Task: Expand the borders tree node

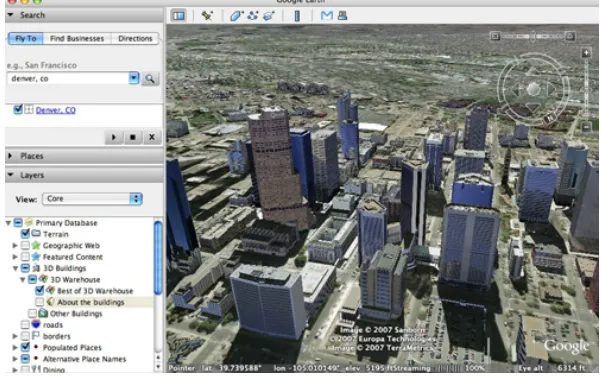Action: (15, 336)
